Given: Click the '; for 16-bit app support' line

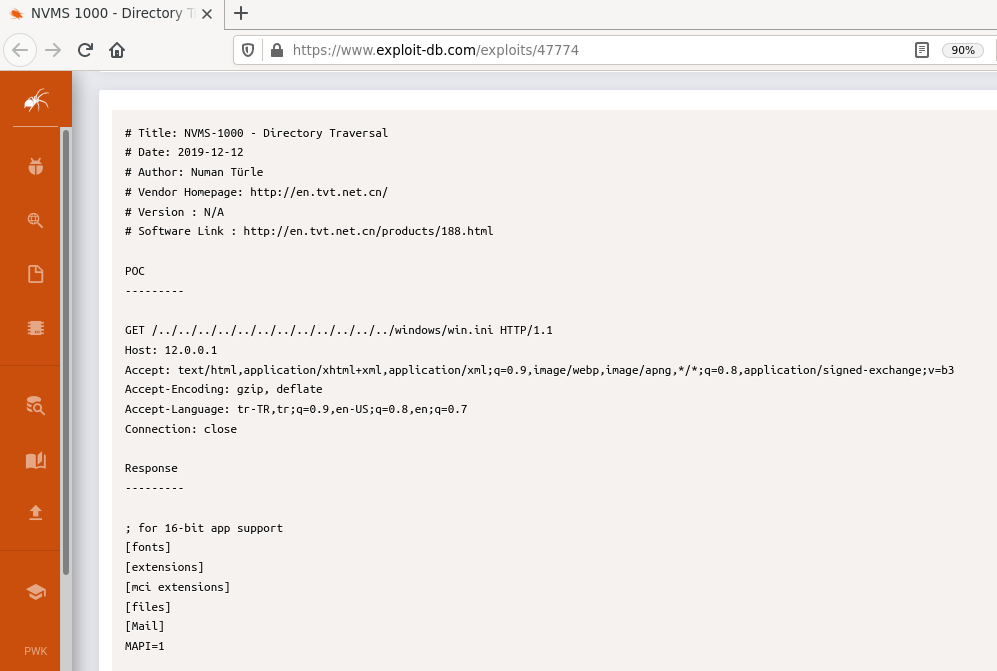Looking at the screenshot, I should [204, 528].
